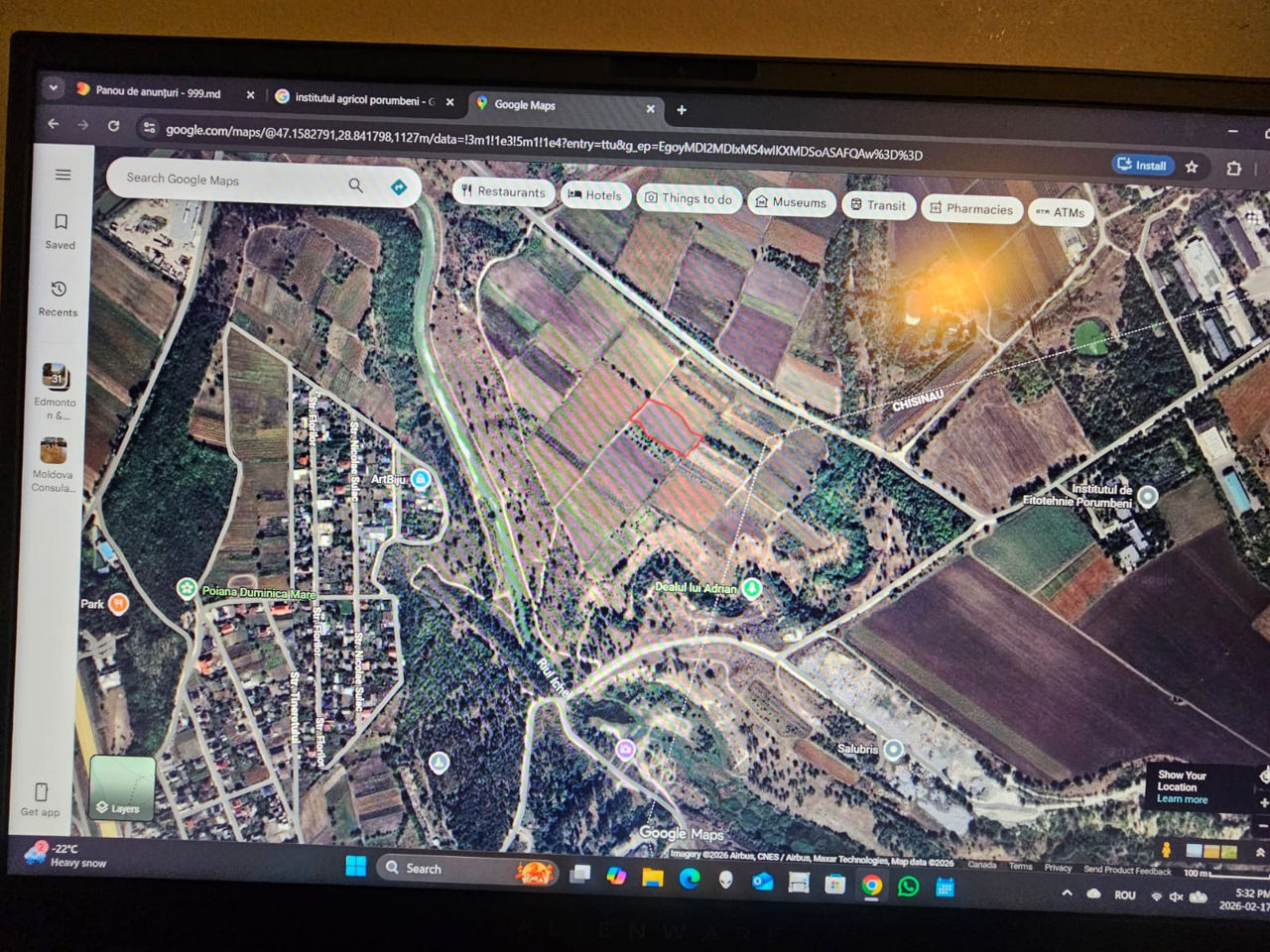Open WhatsApp from the taskbar
The image size is (1270, 952).
(908, 887)
